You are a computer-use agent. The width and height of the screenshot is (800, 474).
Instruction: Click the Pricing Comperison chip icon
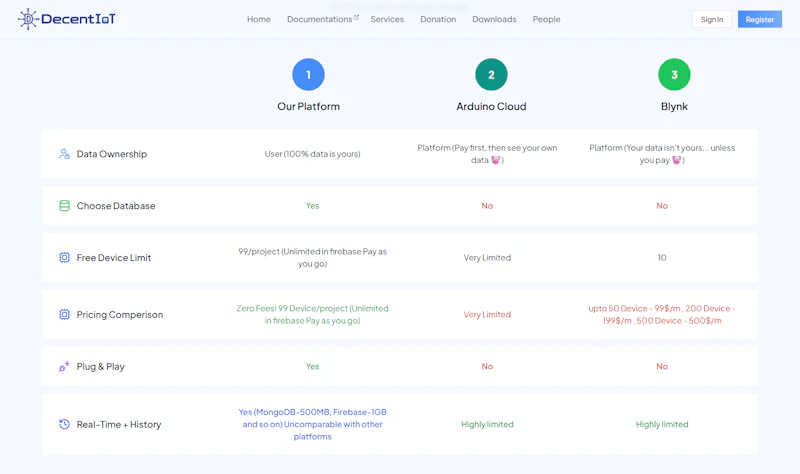[64, 314]
